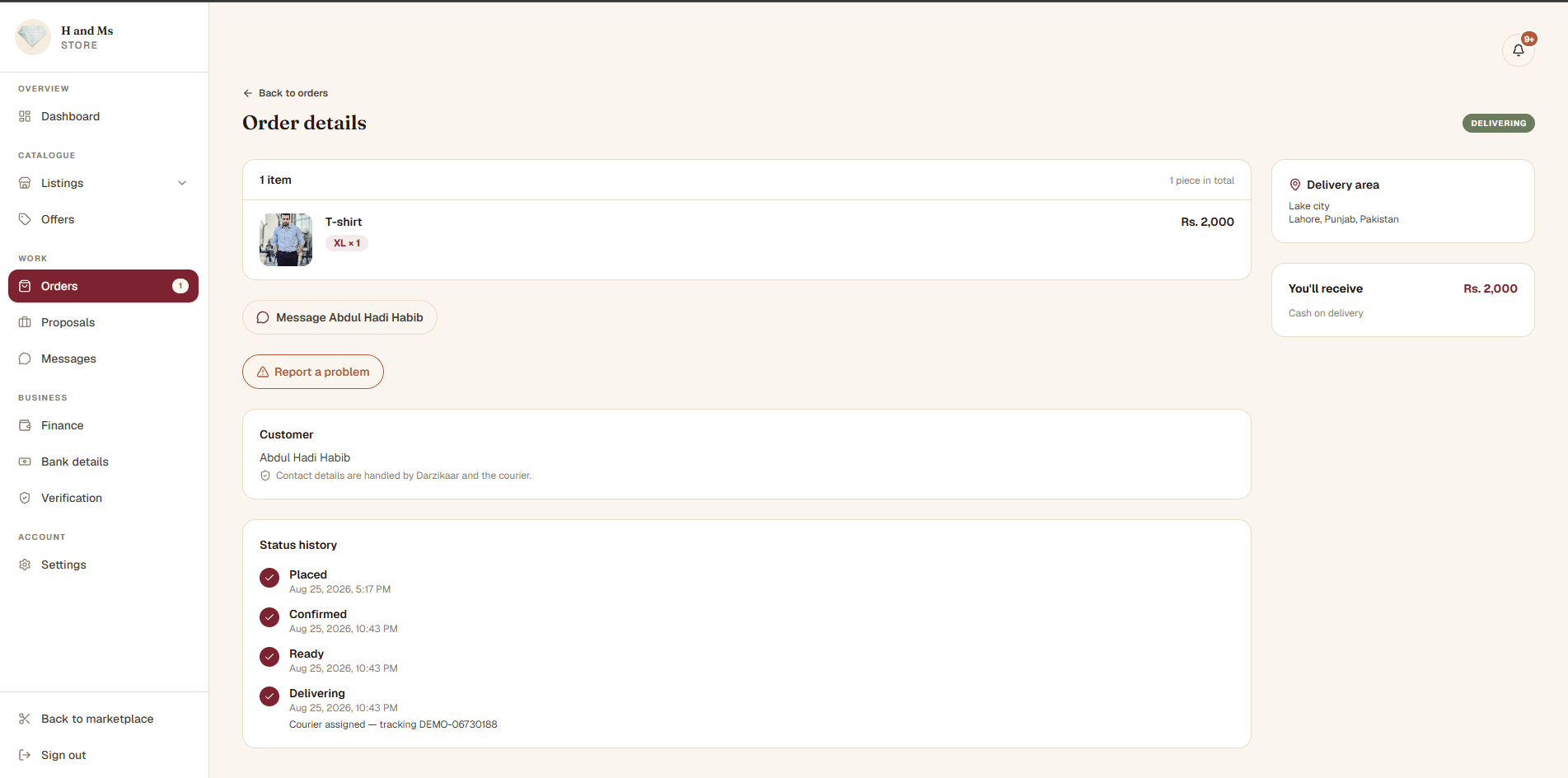Viewport: 1568px width, 778px height.
Task: Message Abdul Hadi Habib
Action: pyautogui.click(x=339, y=317)
